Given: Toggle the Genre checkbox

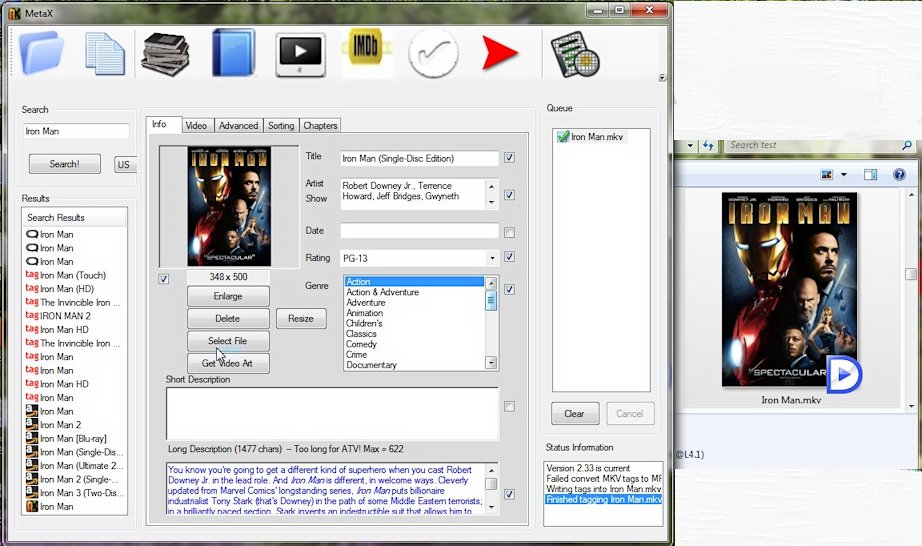Looking at the screenshot, I should 509,289.
